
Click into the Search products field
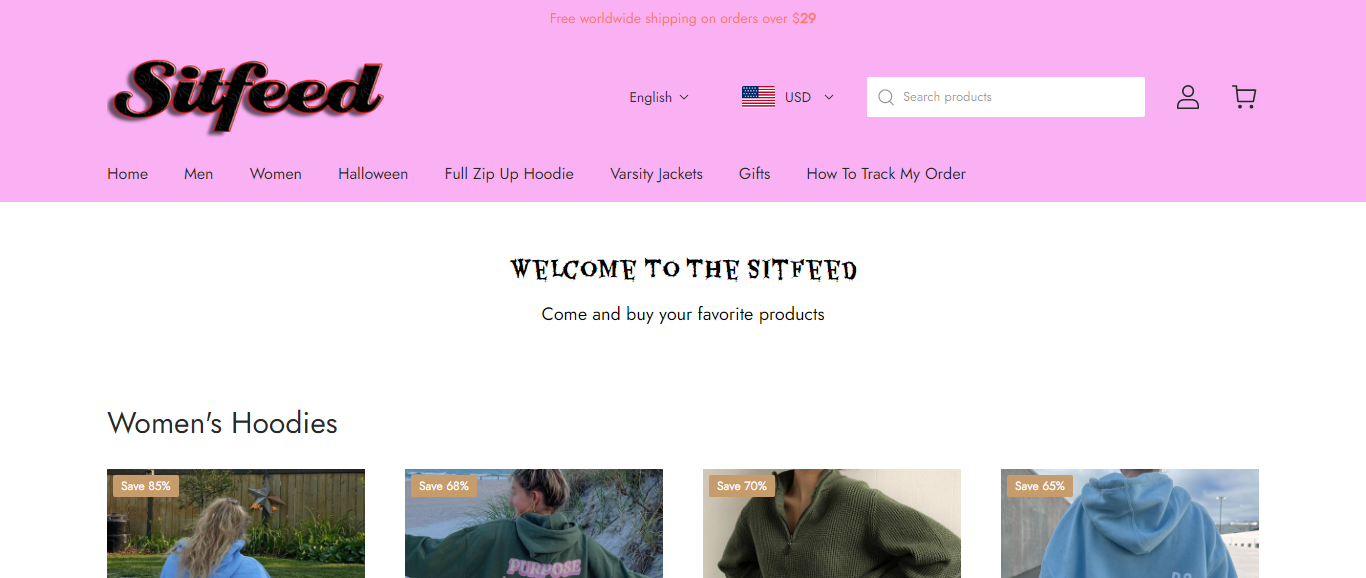pyautogui.click(x=1006, y=97)
